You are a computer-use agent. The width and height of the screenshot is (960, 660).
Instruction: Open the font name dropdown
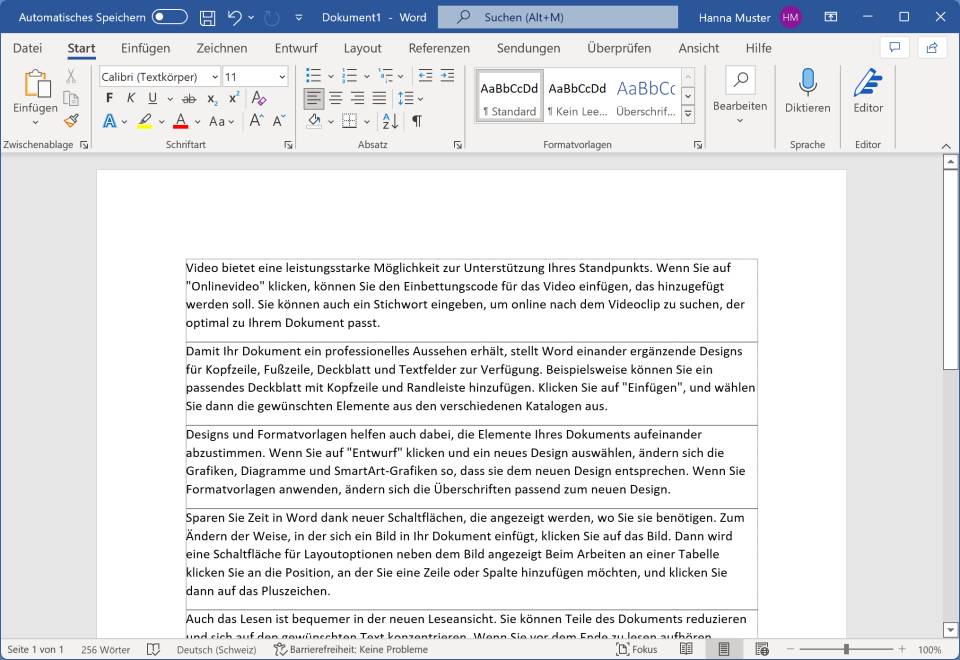pos(215,77)
